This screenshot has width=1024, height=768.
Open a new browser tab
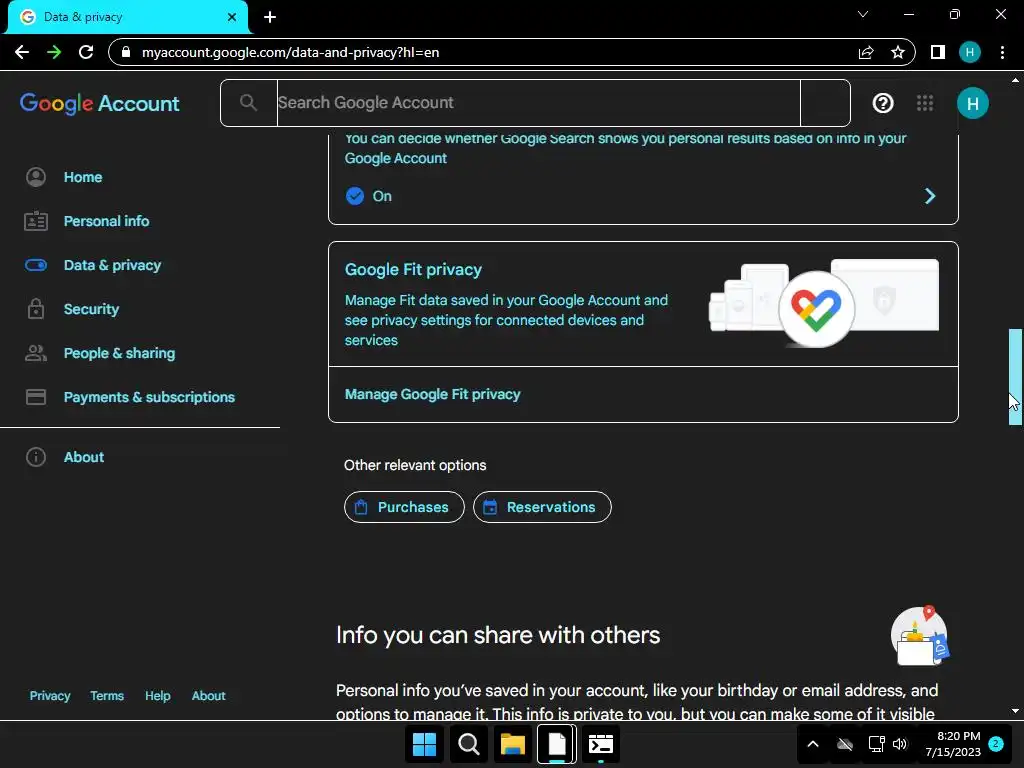coord(270,17)
